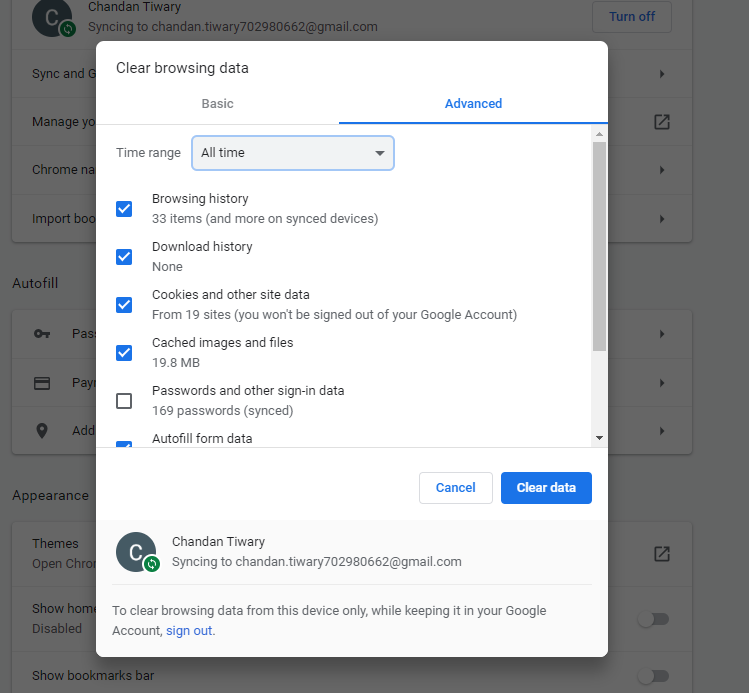Open Themes external link icon
The image size is (749, 693).
point(662,554)
